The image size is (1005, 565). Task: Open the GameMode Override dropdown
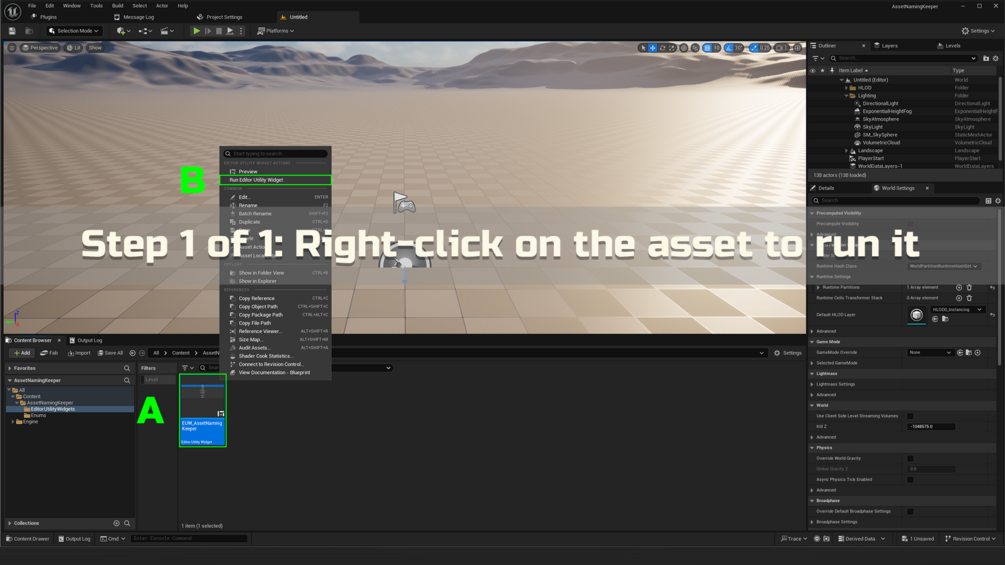(930, 352)
